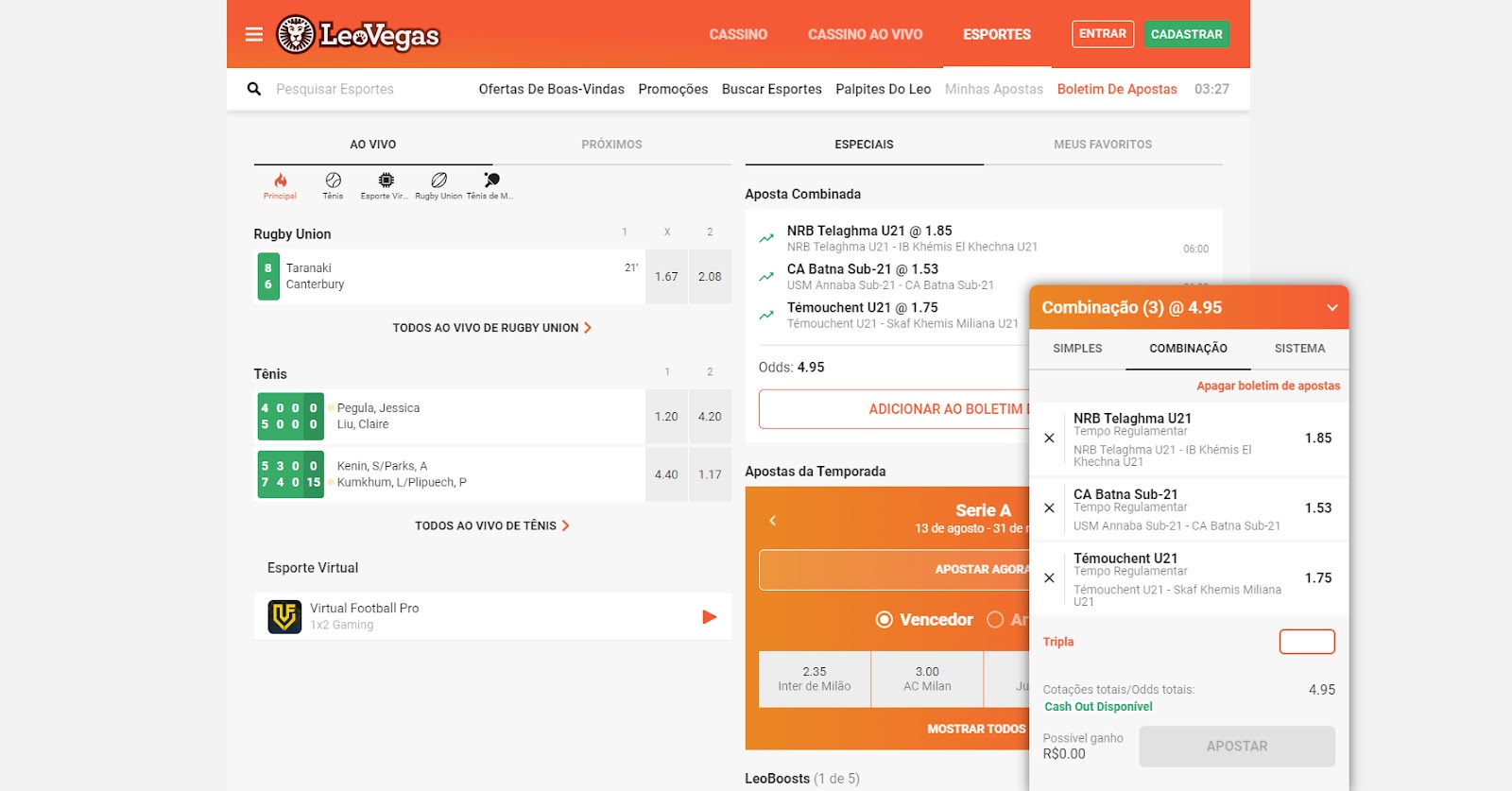Open Kenin/Parks vs Kumkhum/Plipuech match
Screen dimensions: 1512x791
click(x=450, y=475)
